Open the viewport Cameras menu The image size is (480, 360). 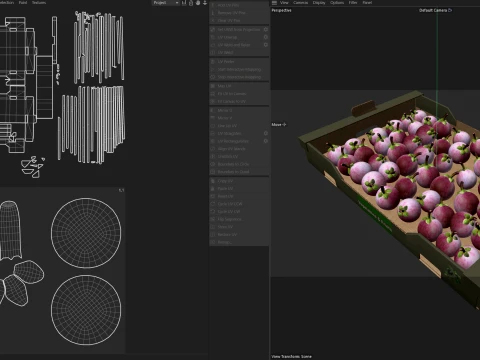(300, 3)
